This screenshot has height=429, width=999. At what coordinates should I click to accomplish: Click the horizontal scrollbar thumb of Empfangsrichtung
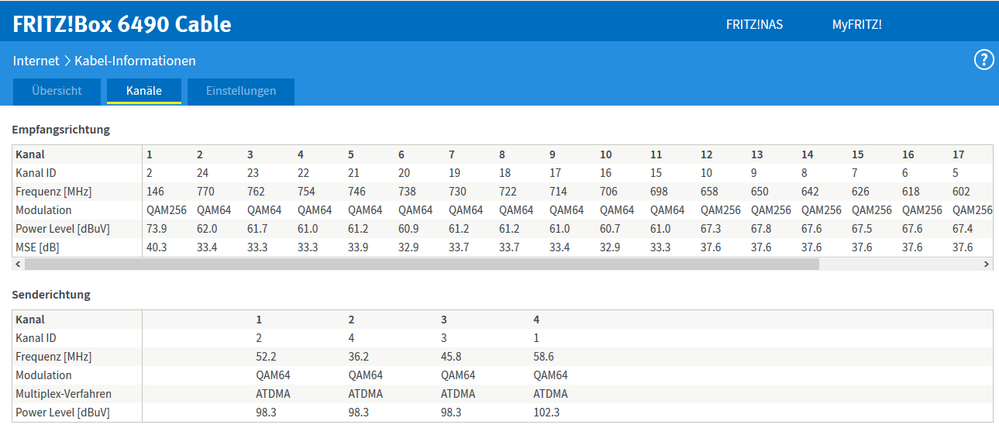[422, 264]
